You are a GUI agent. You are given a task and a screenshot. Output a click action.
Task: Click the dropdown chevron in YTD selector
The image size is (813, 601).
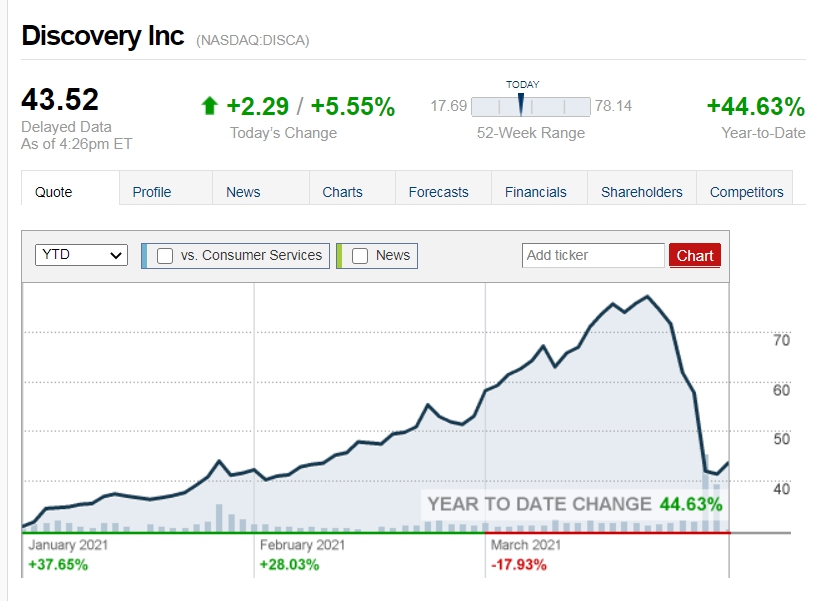pos(116,255)
